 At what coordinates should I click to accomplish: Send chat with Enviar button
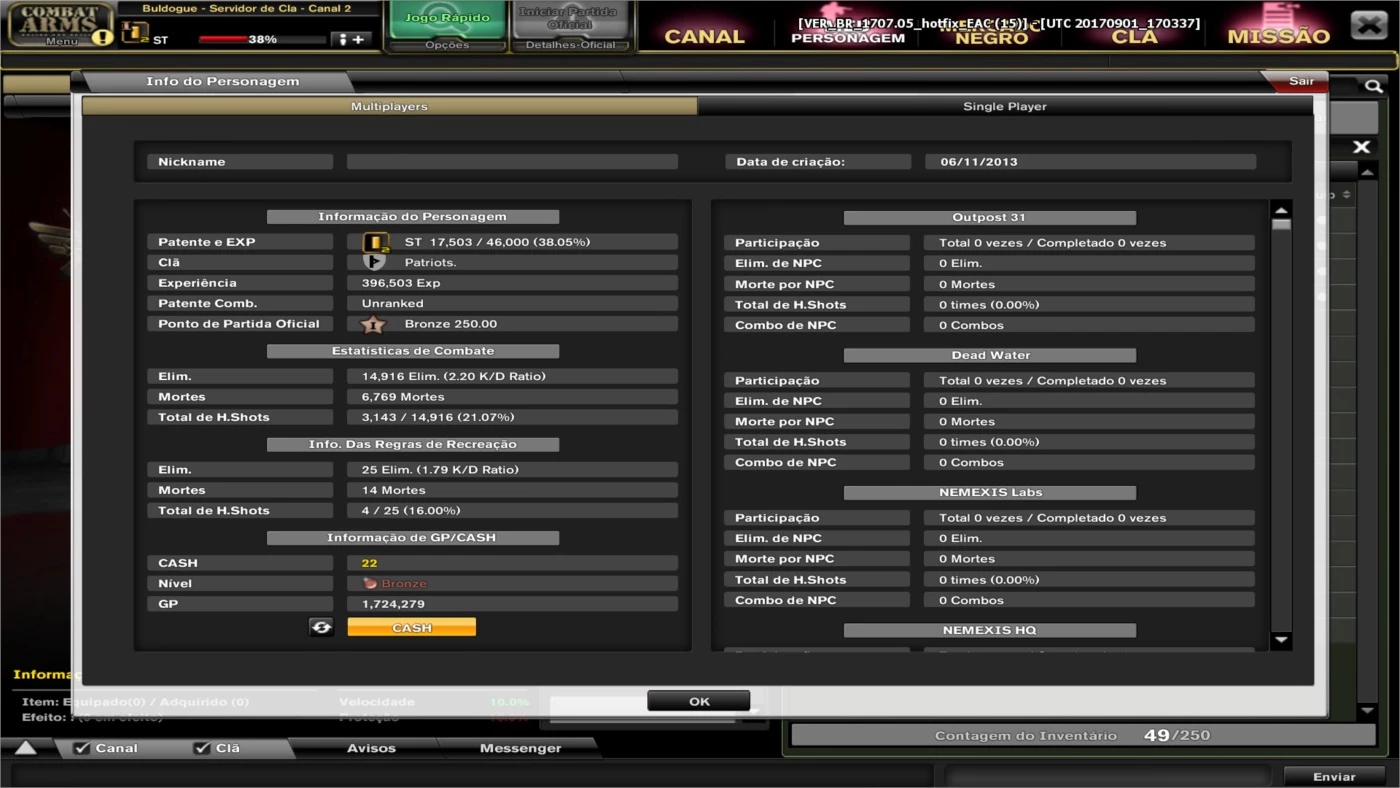point(1334,776)
